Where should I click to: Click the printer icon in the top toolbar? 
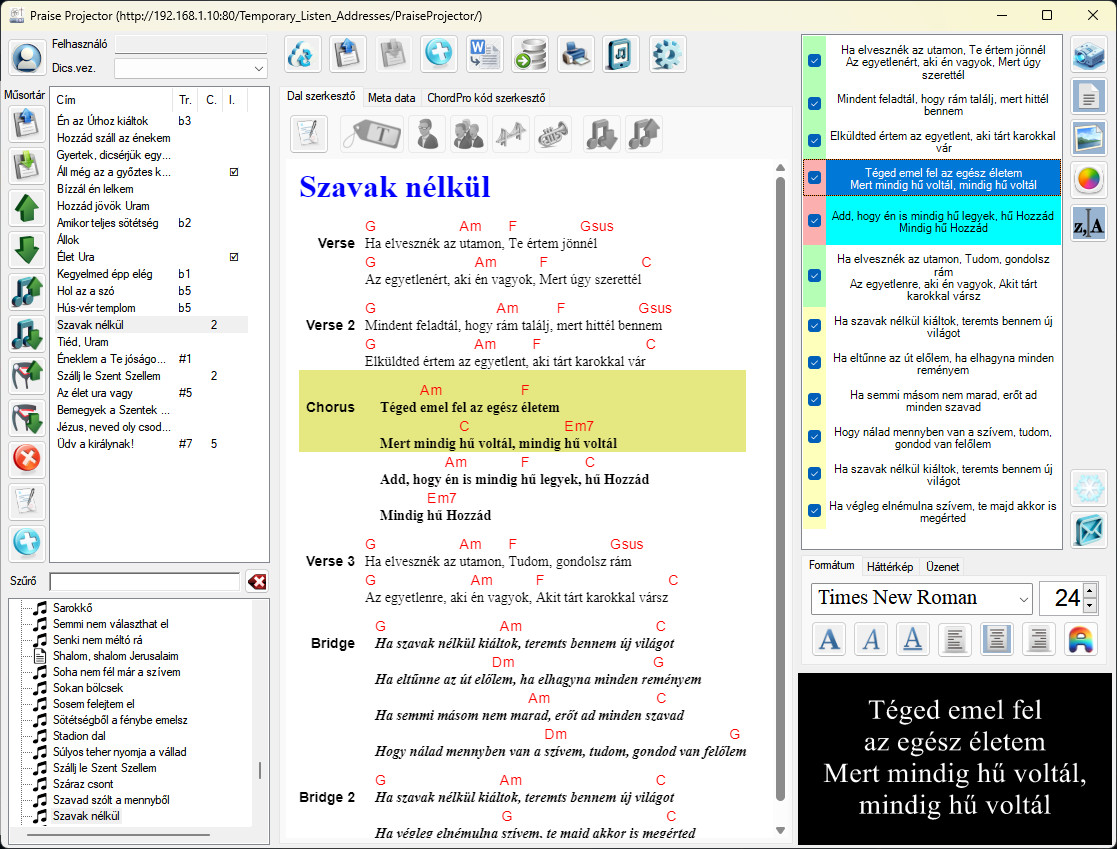tap(576, 54)
